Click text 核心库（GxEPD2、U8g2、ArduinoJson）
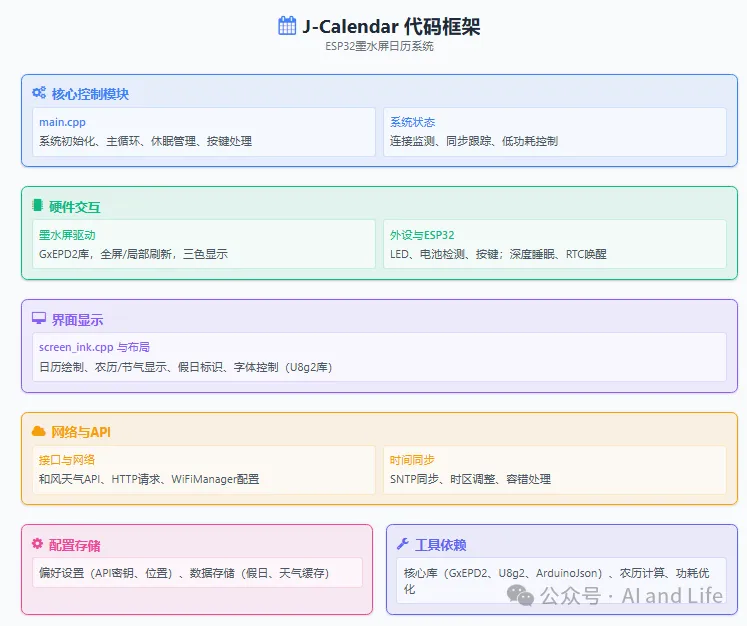The image size is (747, 626). coord(504,573)
